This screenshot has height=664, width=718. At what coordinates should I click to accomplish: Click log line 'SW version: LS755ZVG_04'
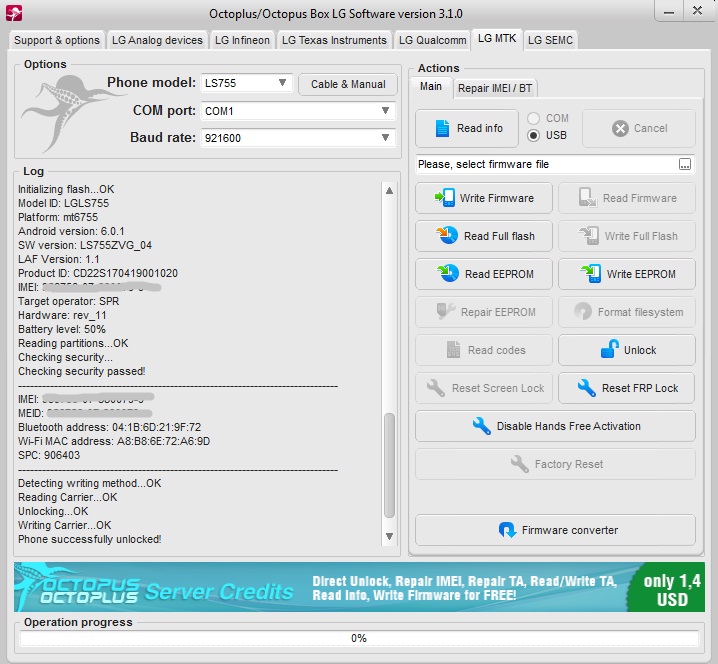pos(85,245)
